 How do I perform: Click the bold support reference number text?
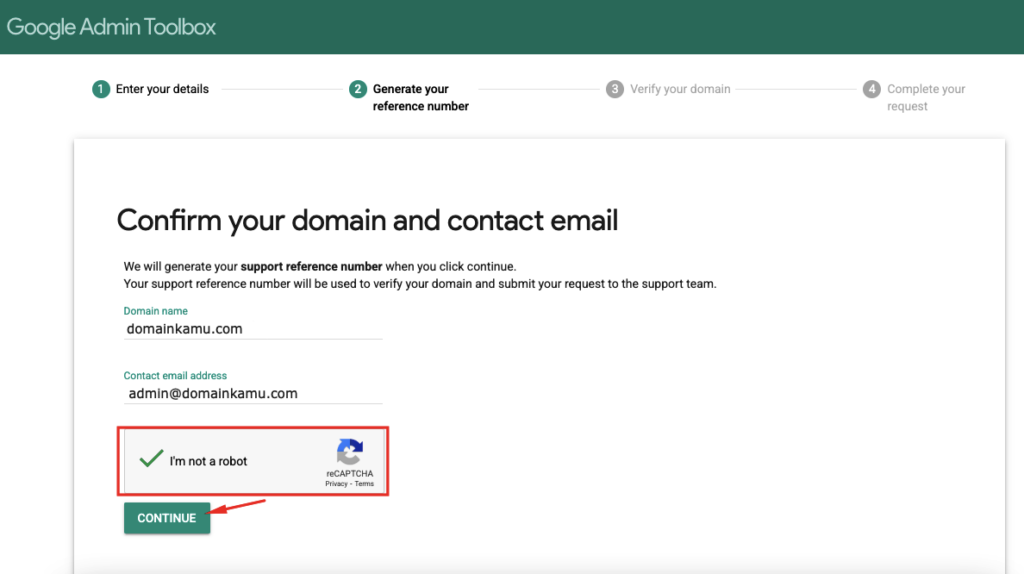click(x=311, y=266)
